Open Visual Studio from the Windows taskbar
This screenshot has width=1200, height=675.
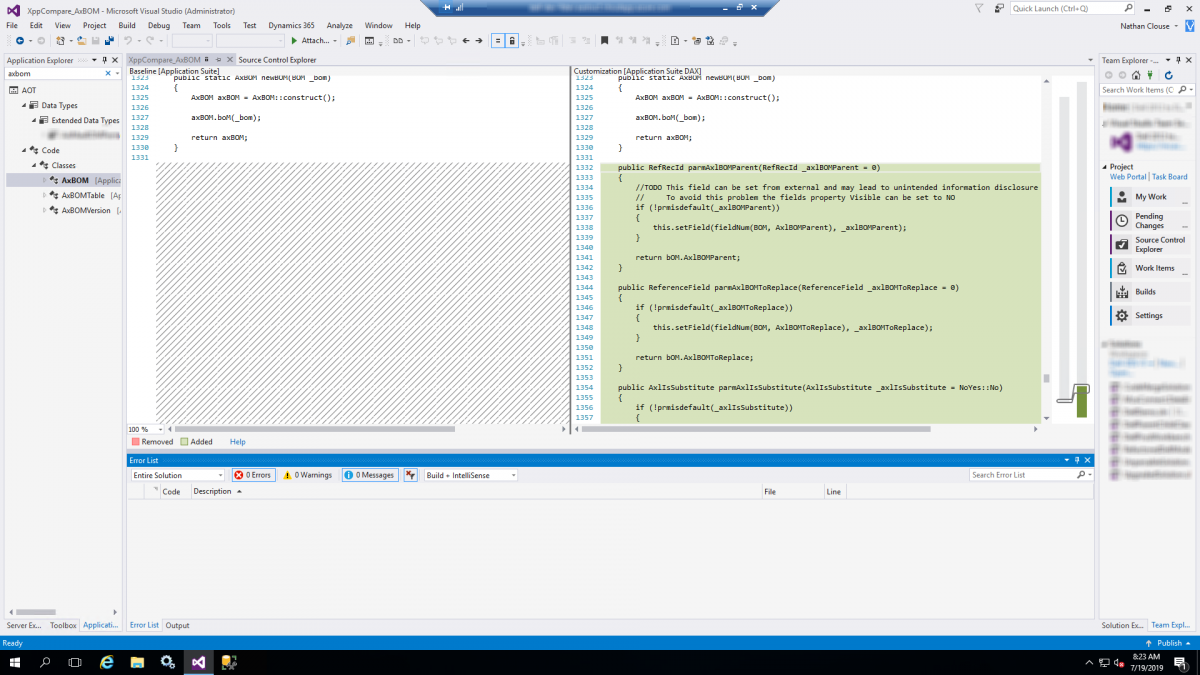pyautogui.click(x=198, y=662)
